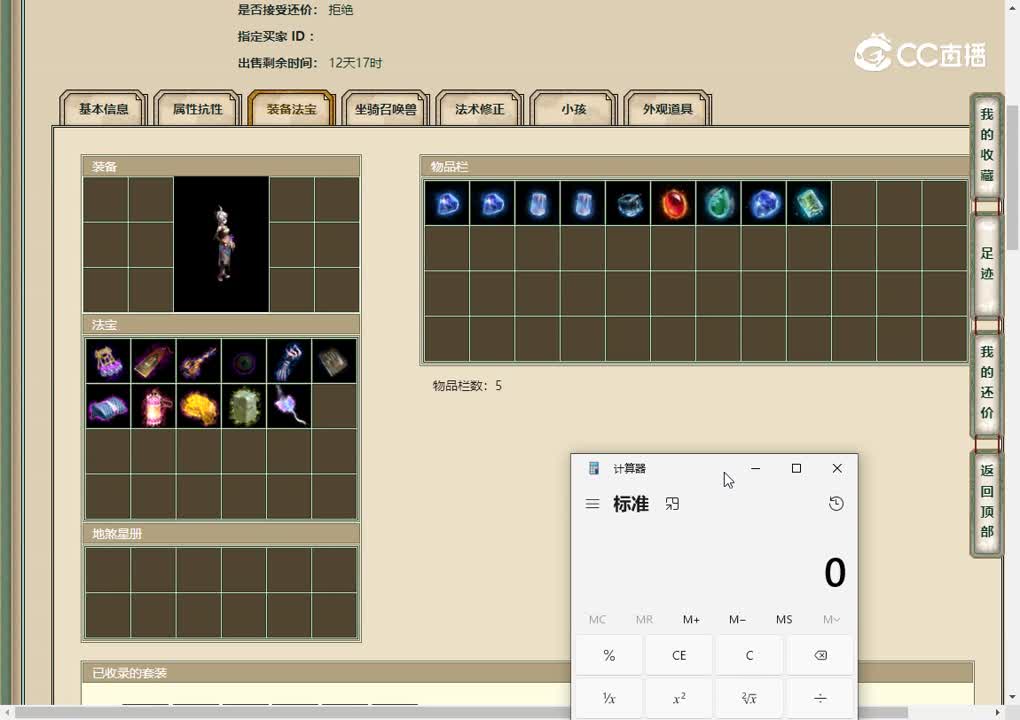Screen dimensions: 1020x720
Task: Click the dark ring talisman
Action: [244, 361]
